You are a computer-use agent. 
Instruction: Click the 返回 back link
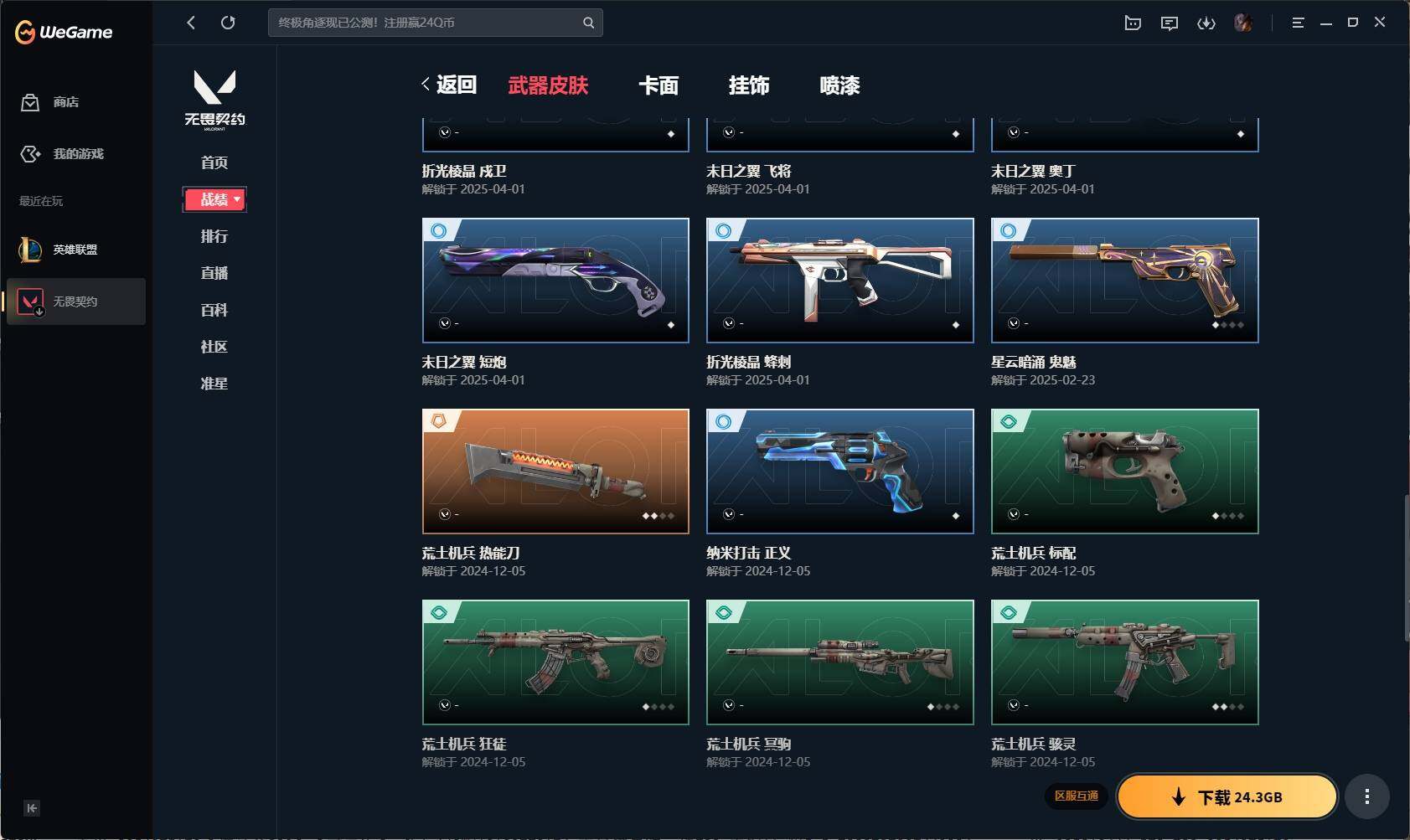[449, 85]
